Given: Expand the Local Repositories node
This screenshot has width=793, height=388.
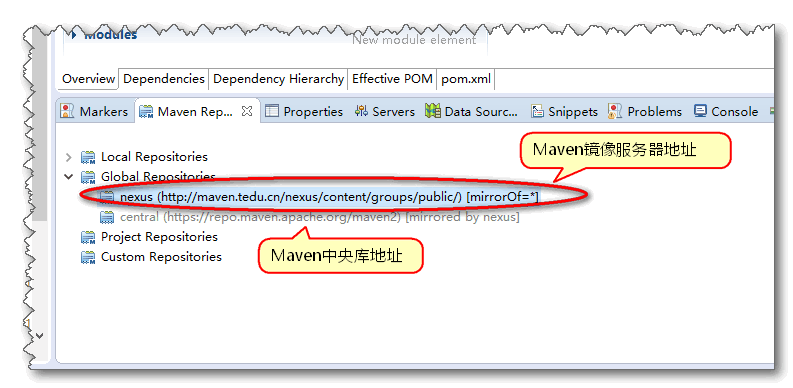Looking at the screenshot, I should click(69, 157).
